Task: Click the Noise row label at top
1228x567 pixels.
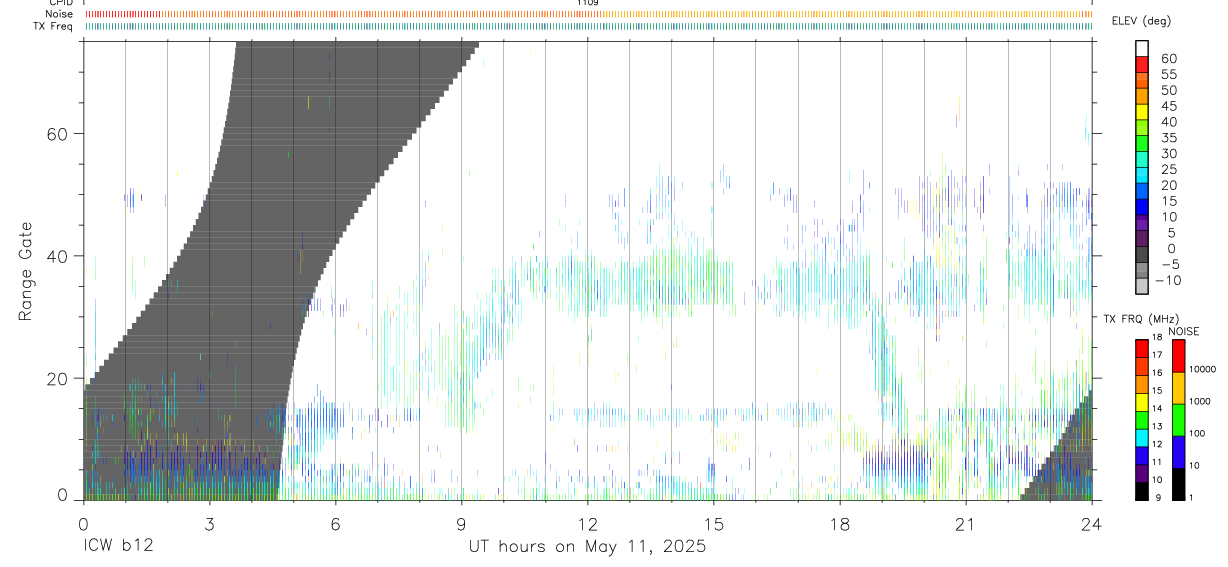Action: [x=60, y=14]
